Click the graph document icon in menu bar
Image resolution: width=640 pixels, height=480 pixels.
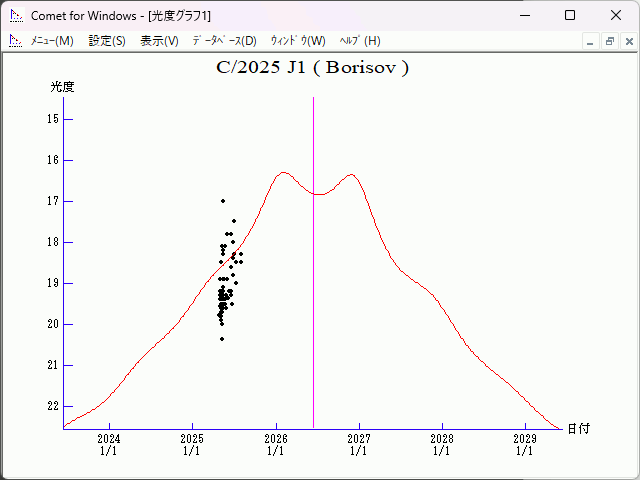click(x=15, y=41)
